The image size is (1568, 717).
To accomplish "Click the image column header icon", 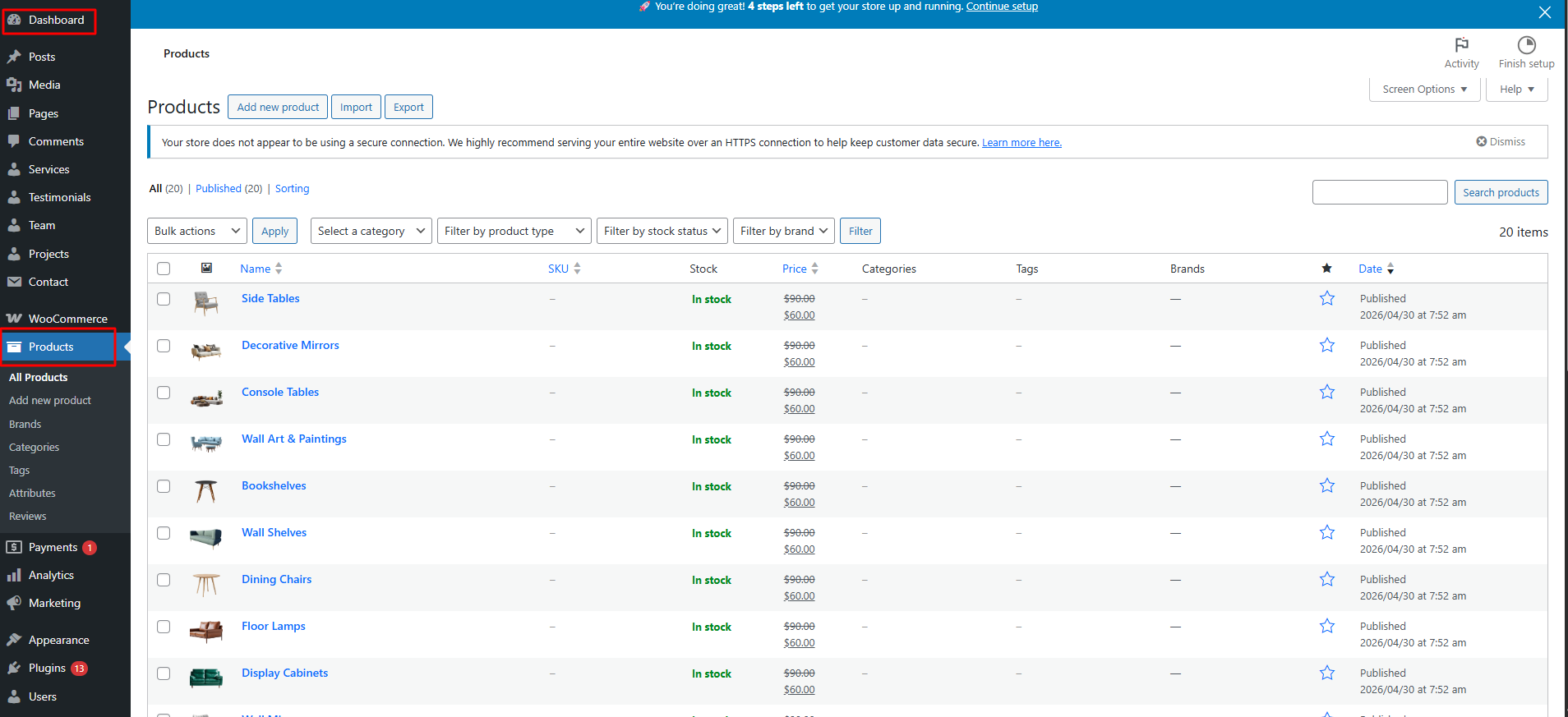I will (x=206, y=268).
